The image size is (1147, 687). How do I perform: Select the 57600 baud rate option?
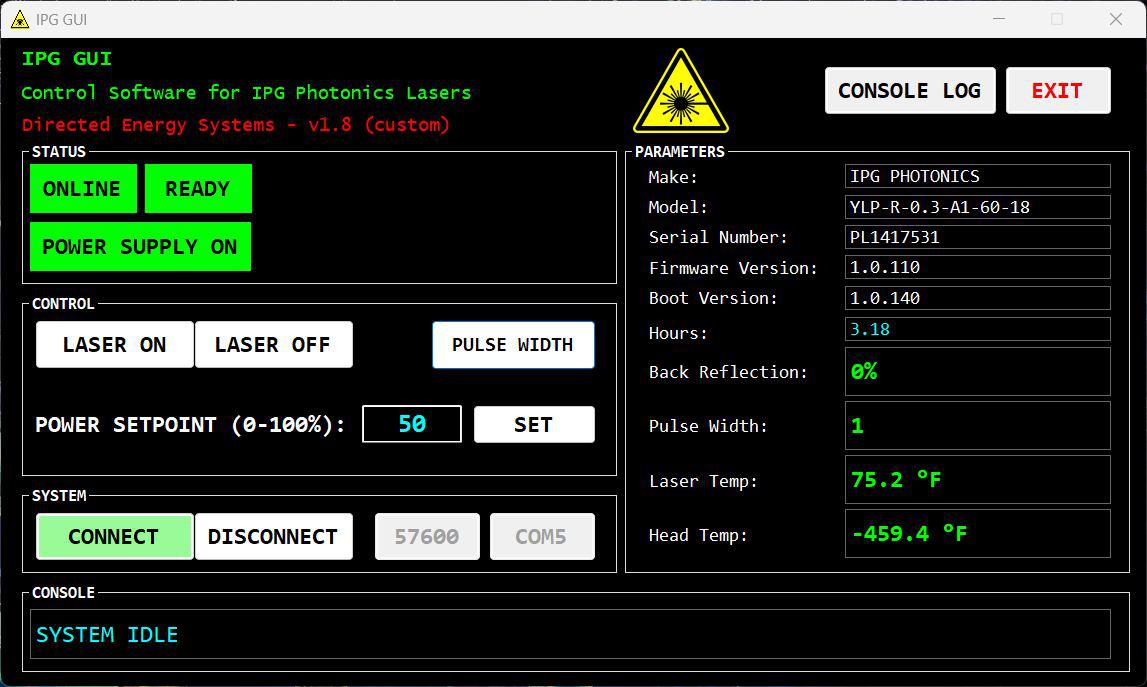pos(427,537)
